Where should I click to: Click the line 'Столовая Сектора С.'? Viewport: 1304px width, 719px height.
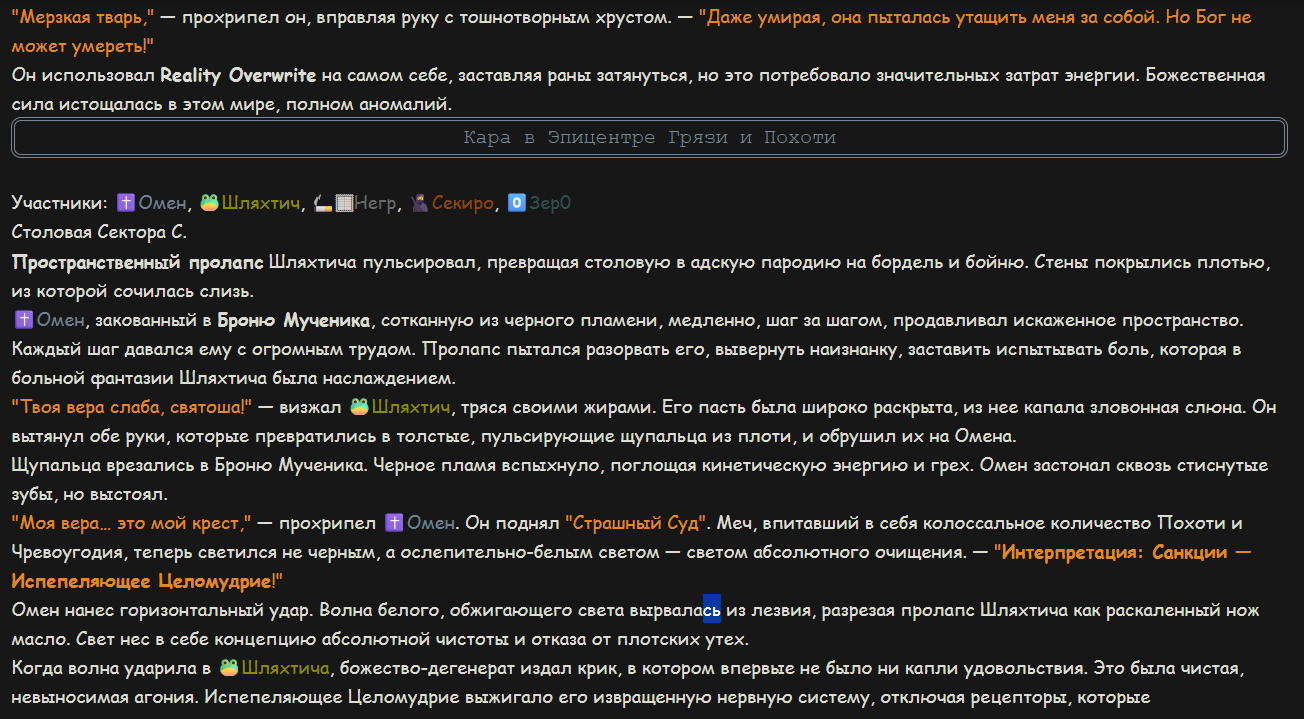[99, 233]
